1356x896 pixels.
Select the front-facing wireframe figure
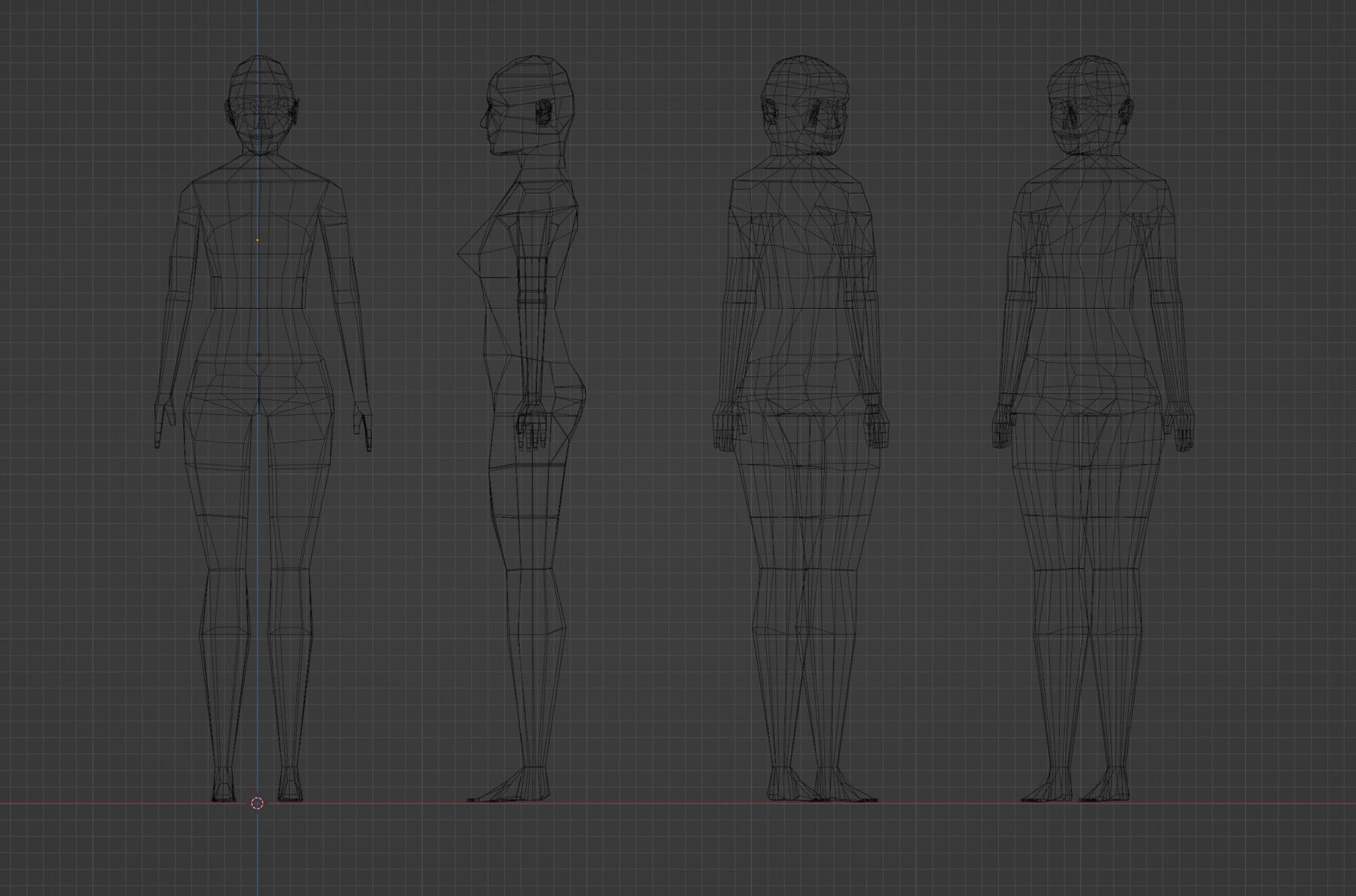click(263, 428)
